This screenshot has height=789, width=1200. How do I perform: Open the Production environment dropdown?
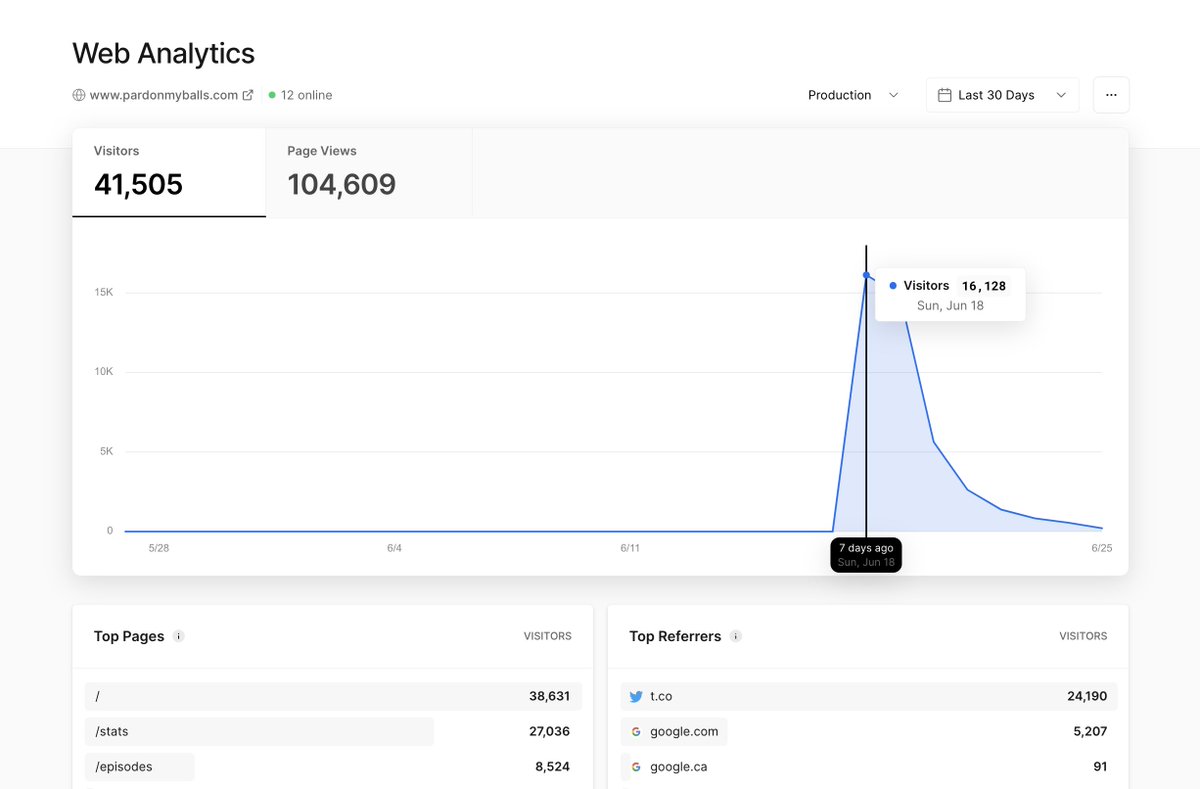pos(854,95)
